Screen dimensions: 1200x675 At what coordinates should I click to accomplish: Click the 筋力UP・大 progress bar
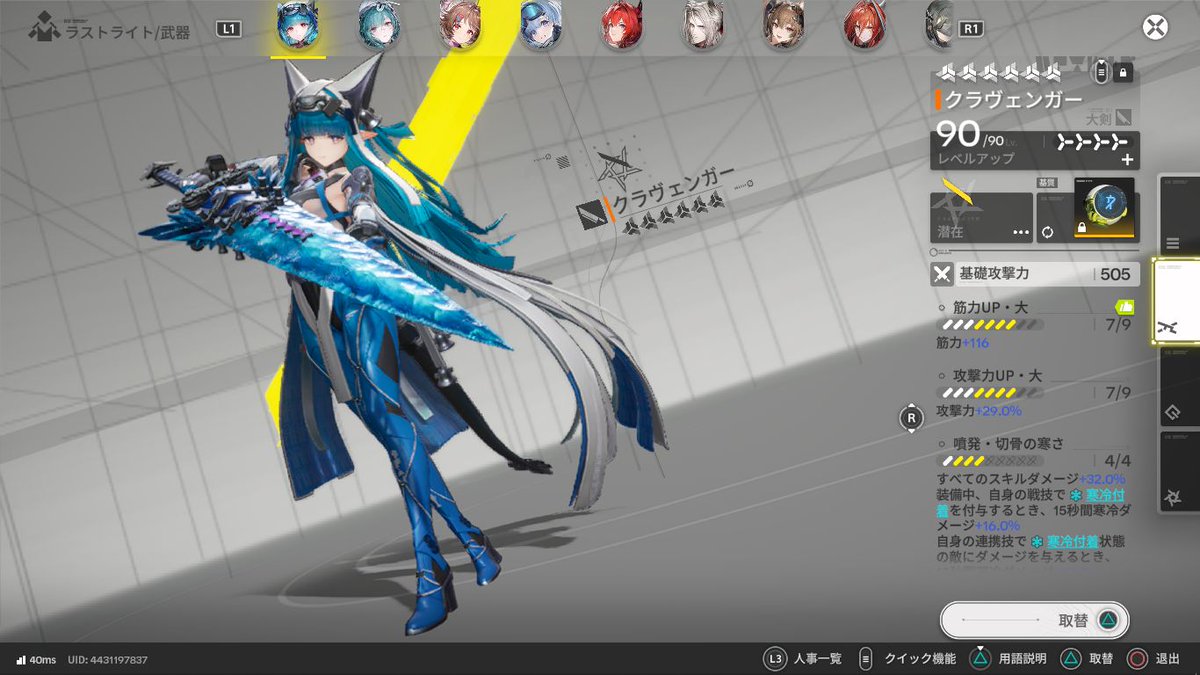[991, 325]
